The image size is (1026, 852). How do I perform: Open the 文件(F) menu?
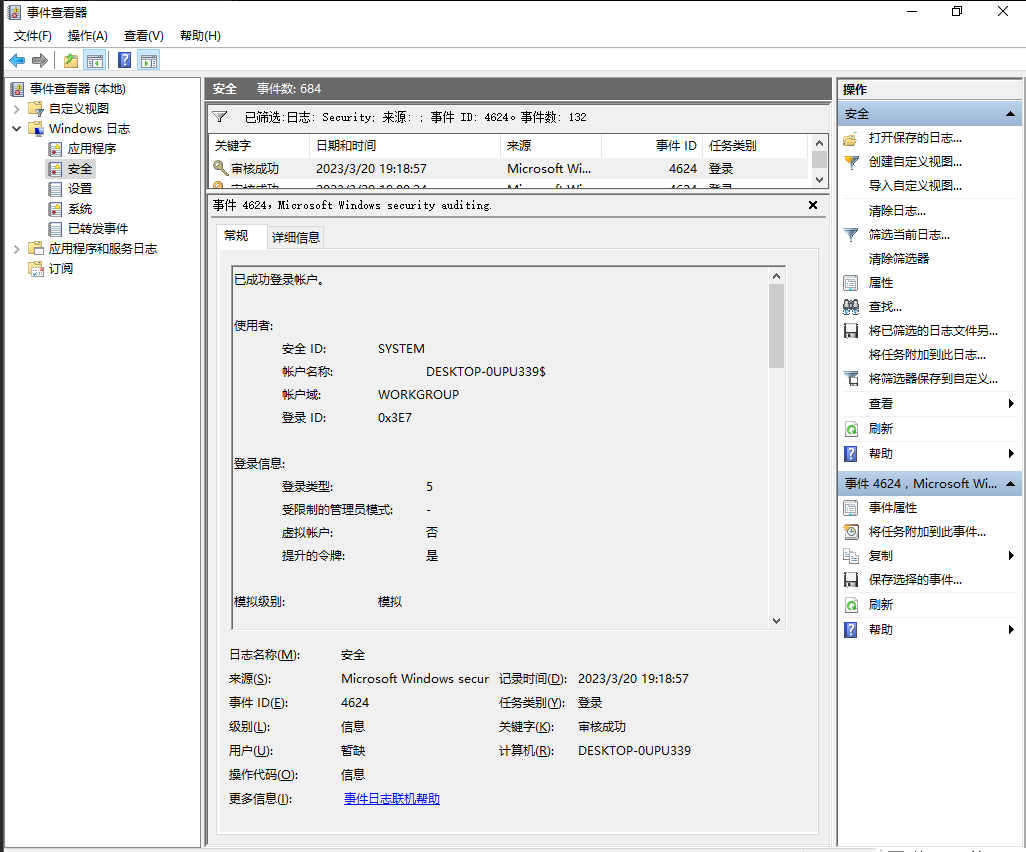[33, 36]
